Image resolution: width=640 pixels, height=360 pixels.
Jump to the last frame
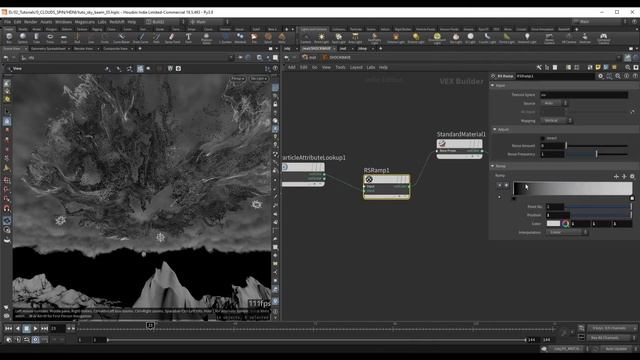coord(44,329)
